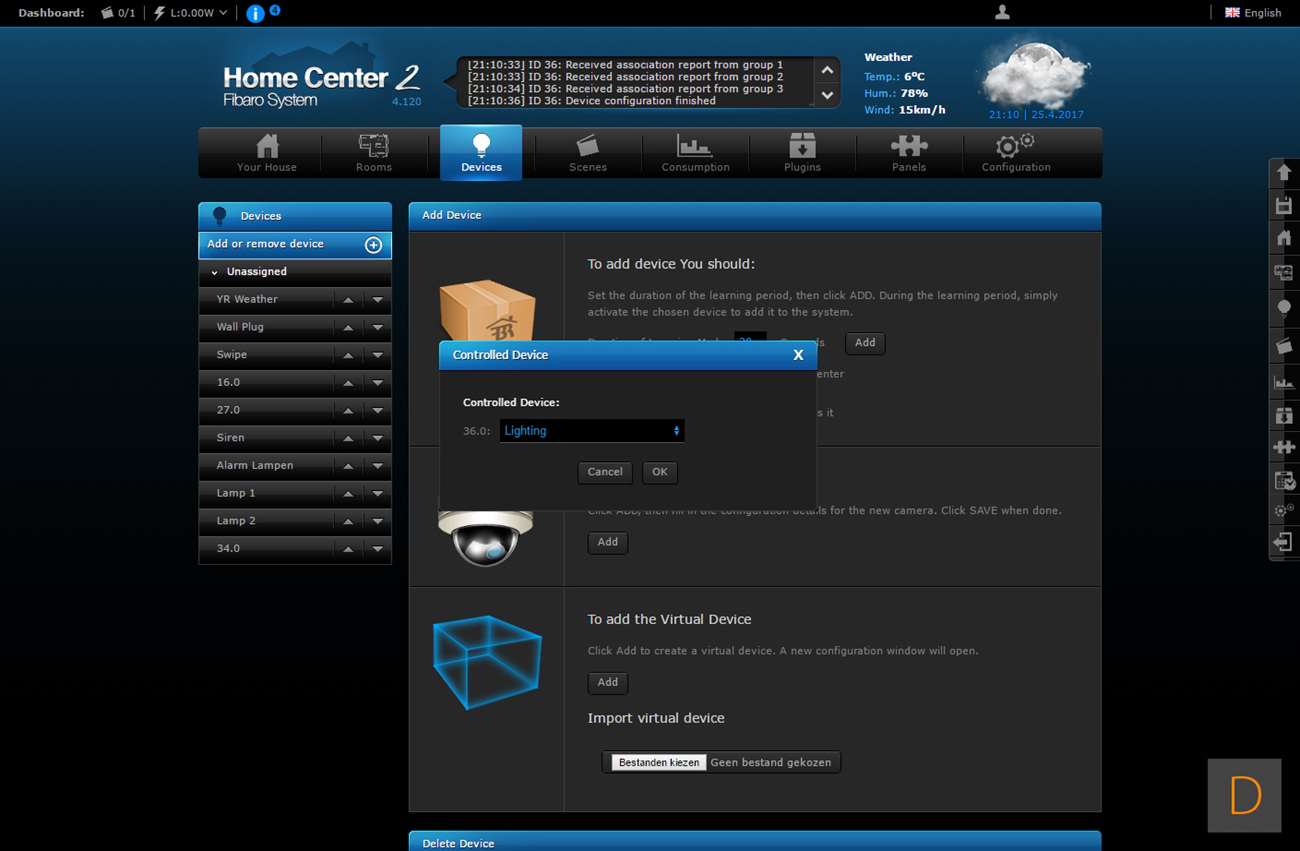Move Siren up in the list
Viewport: 1300px width, 851px height.
pyautogui.click(x=348, y=438)
